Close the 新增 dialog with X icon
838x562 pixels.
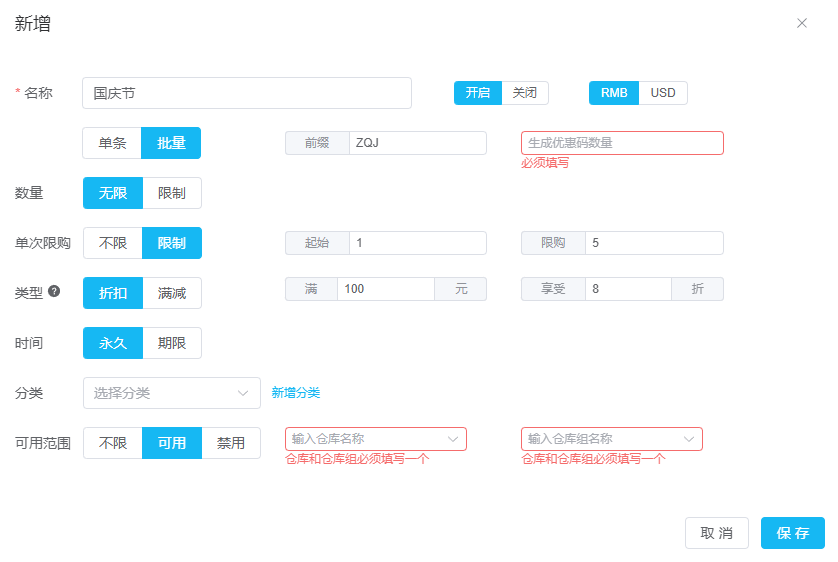coord(801,23)
